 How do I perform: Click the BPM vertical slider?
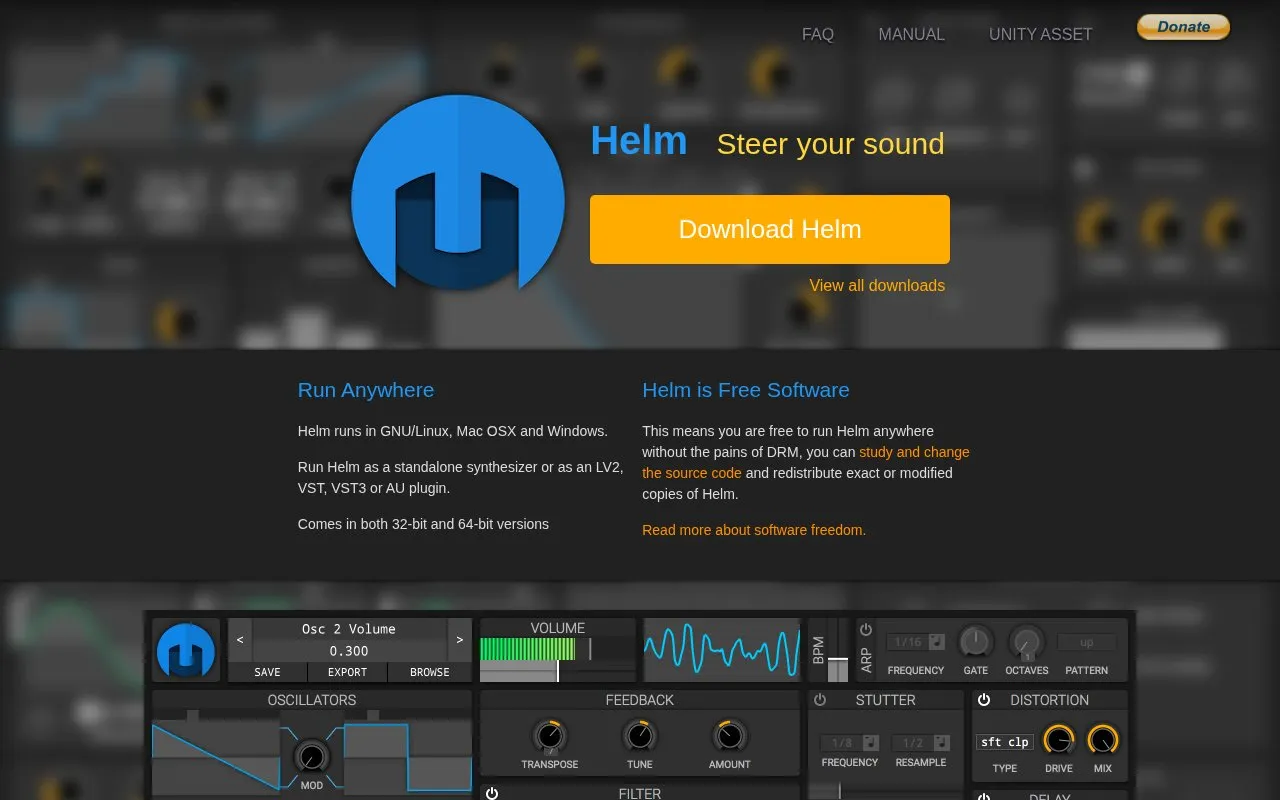(837, 651)
